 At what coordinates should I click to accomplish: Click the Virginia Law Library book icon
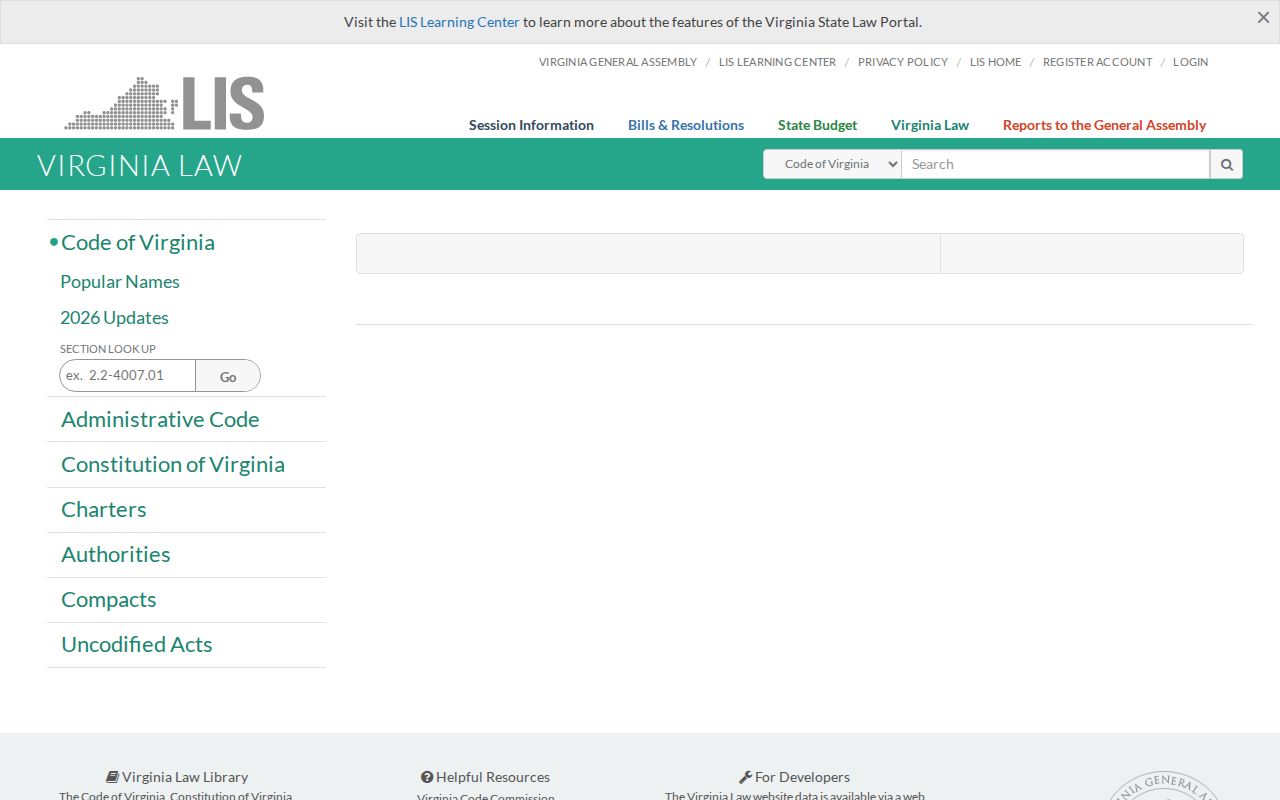tap(113, 777)
